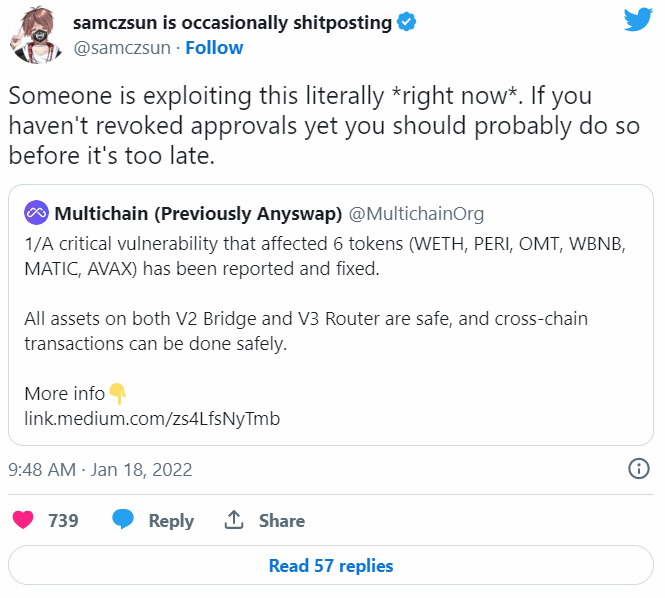Click the Multichain logo avatar

click(x=37, y=213)
